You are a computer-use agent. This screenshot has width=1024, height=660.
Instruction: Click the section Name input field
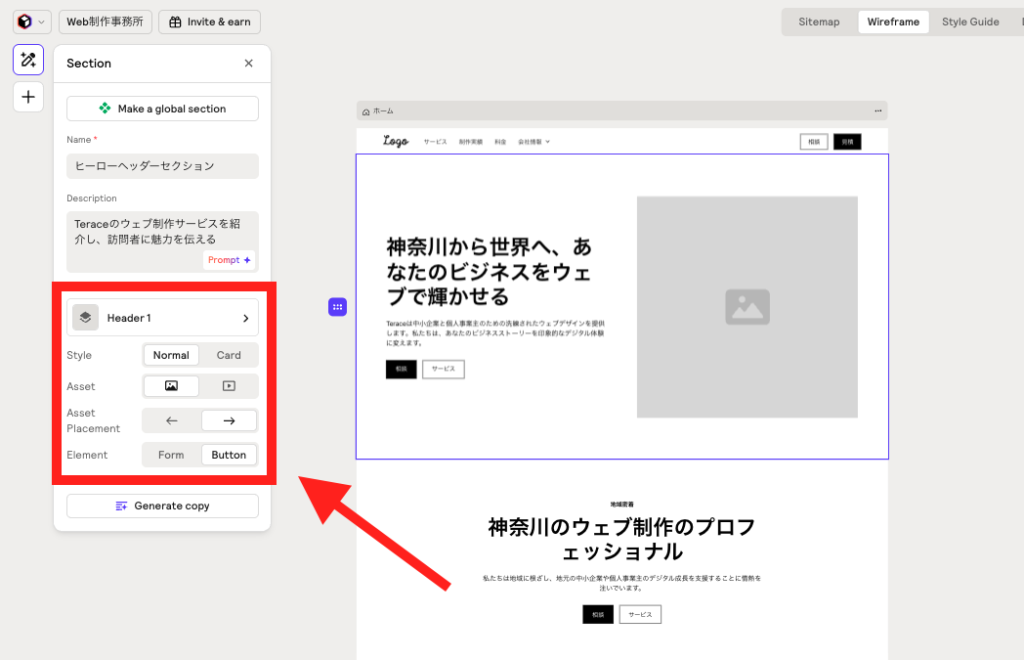[x=162, y=166]
